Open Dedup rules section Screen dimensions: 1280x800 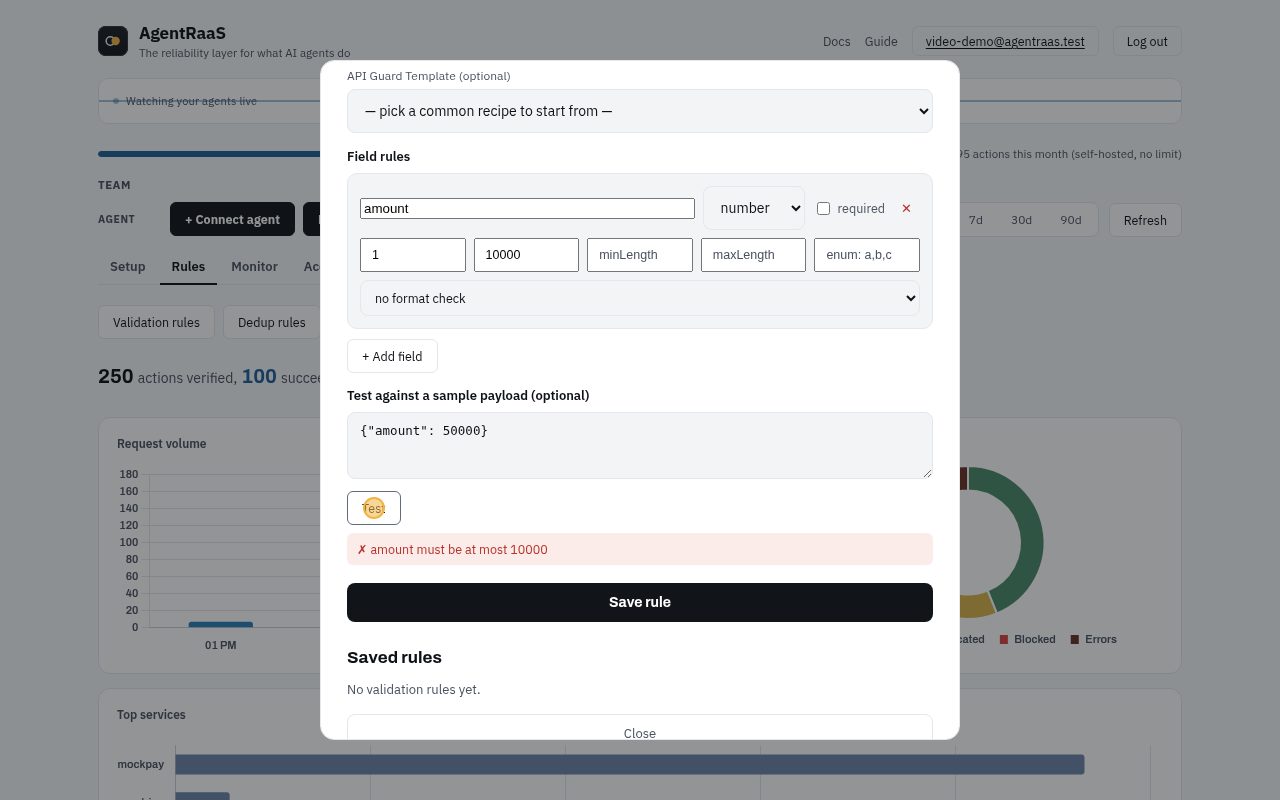[x=271, y=322]
